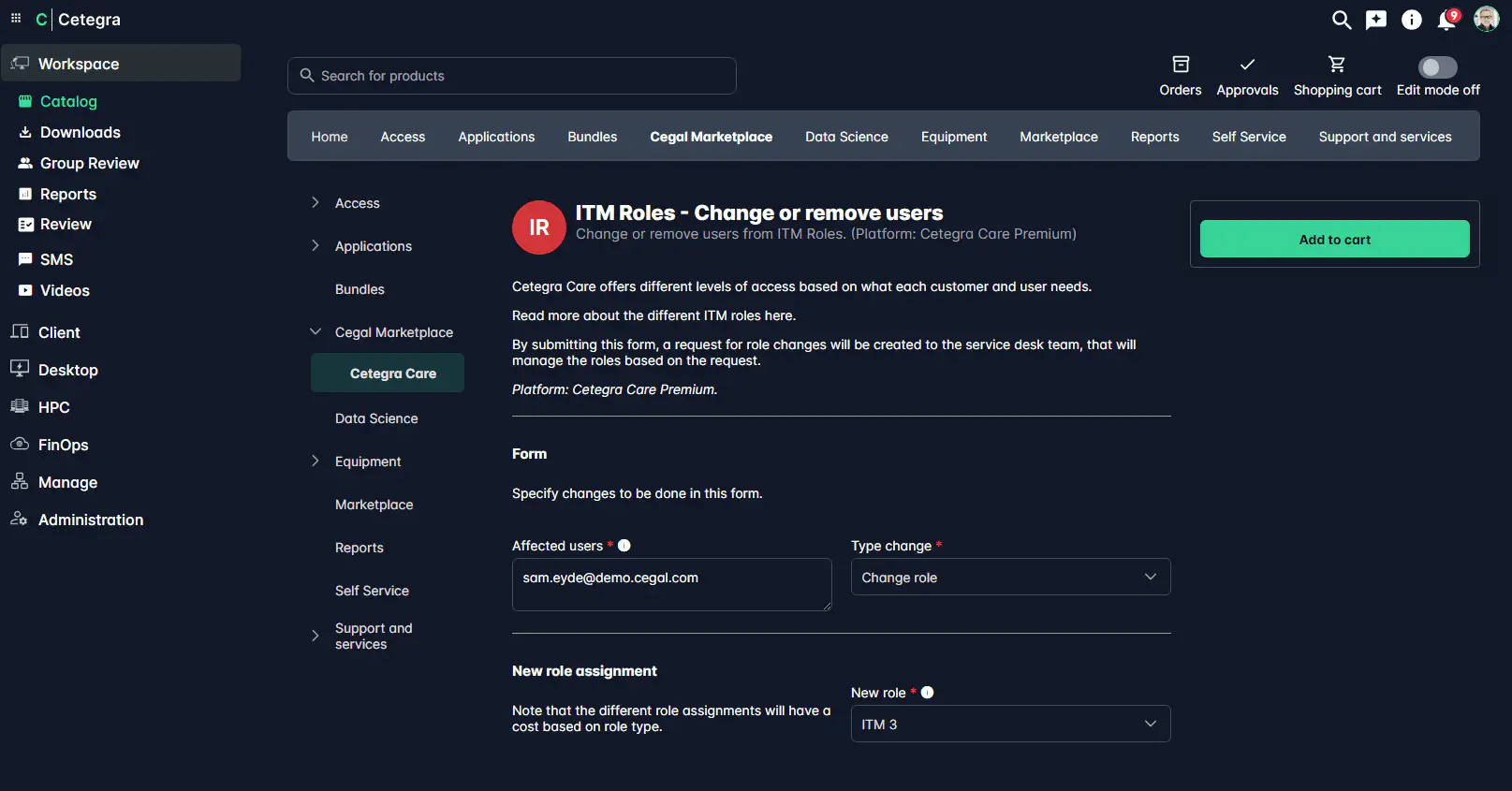The image size is (1512, 791).
Task: Collapse the Cegal Marketplace tree section
Action: point(316,332)
